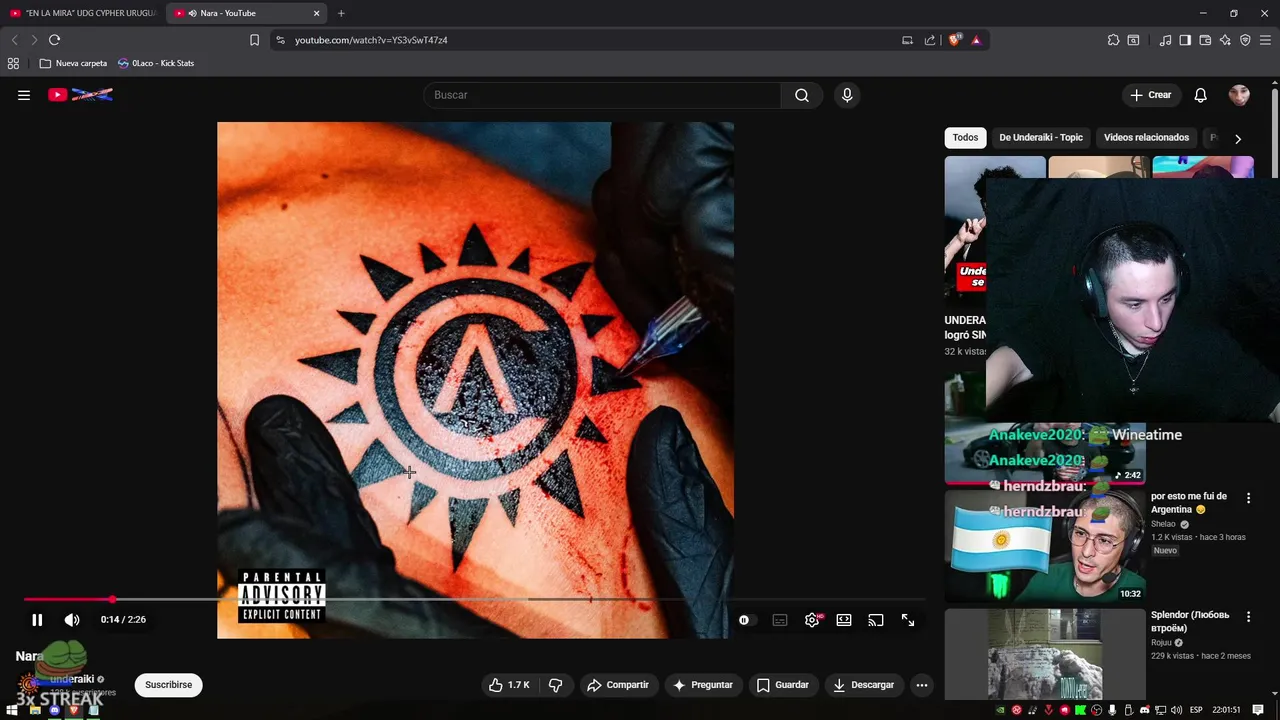Screen dimensions: 1280x720
Task: Subscribe with the Suscribirse button
Action: pyautogui.click(x=168, y=685)
